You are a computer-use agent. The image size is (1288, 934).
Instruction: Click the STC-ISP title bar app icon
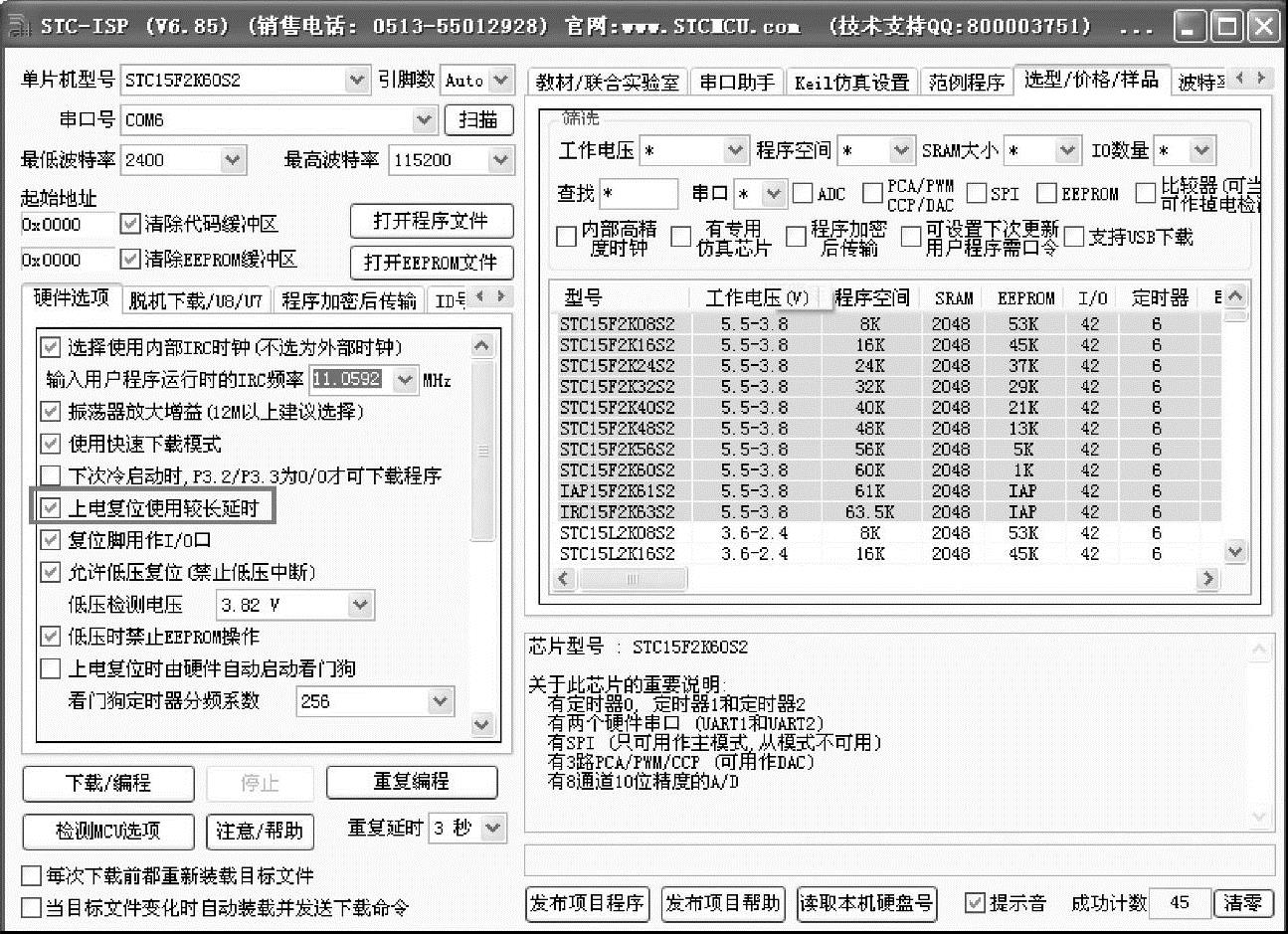coord(18,27)
